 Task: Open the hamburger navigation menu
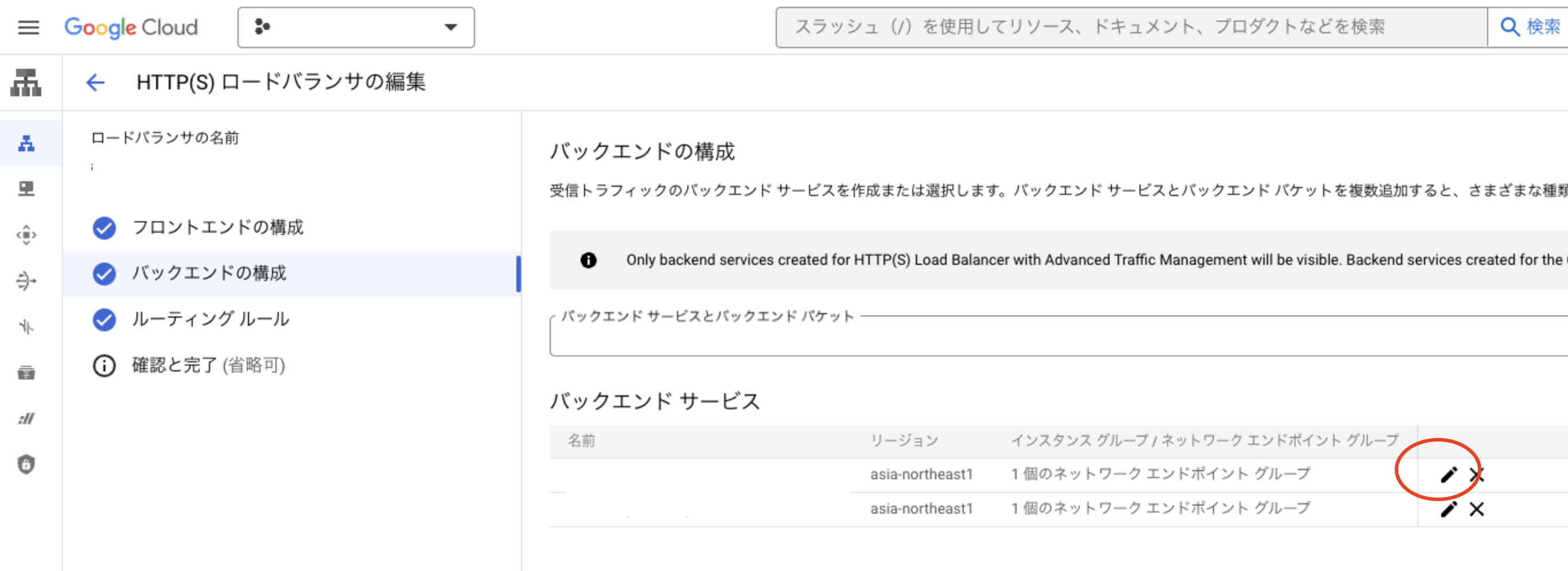click(x=28, y=28)
